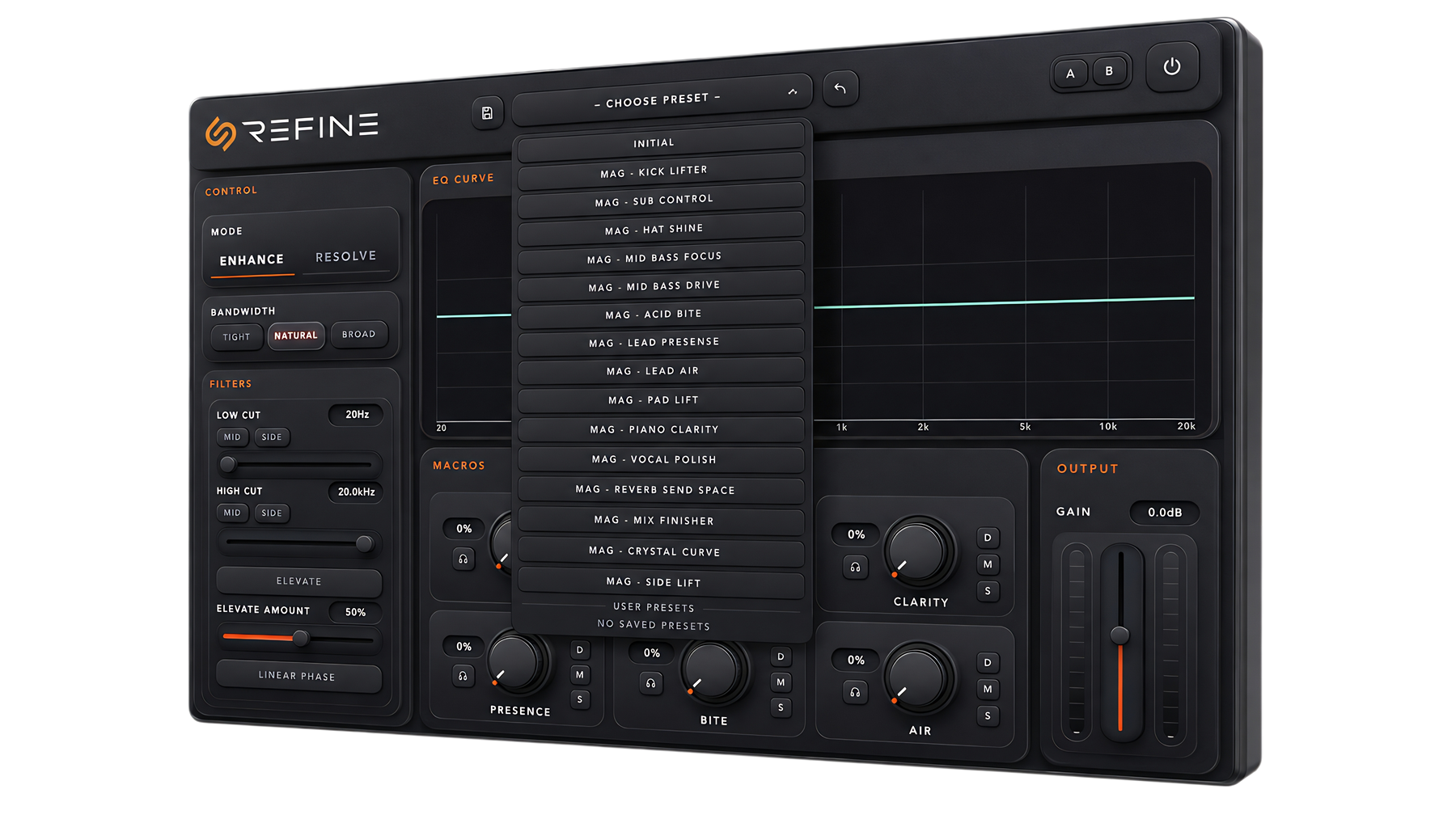Toggle Air D button
Screen dimensions: 1456x819
[x=988, y=663]
